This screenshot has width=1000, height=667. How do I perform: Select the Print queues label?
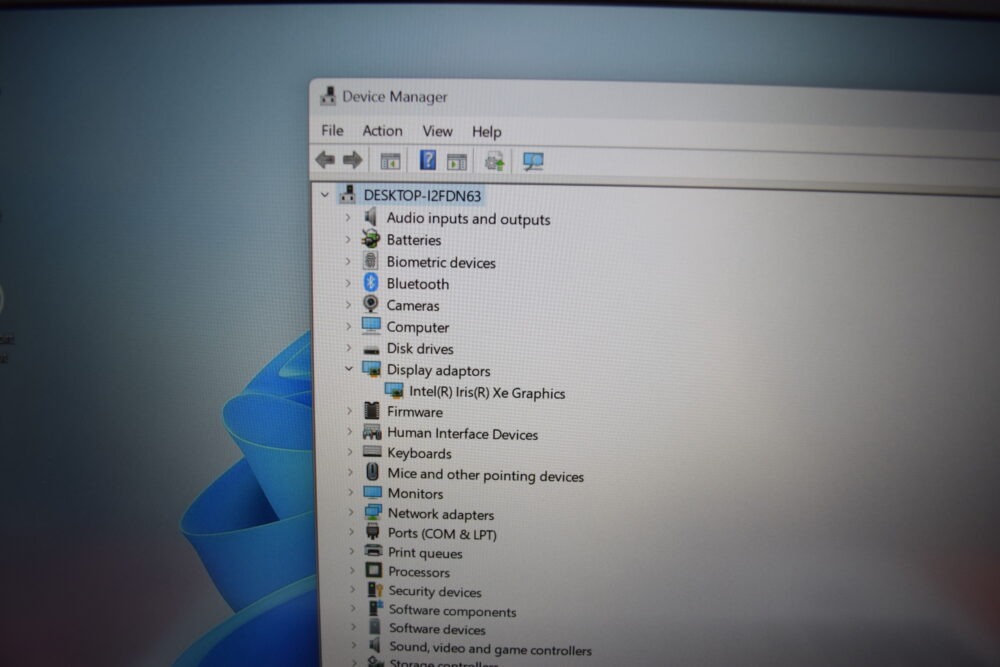(x=425, y=553)
